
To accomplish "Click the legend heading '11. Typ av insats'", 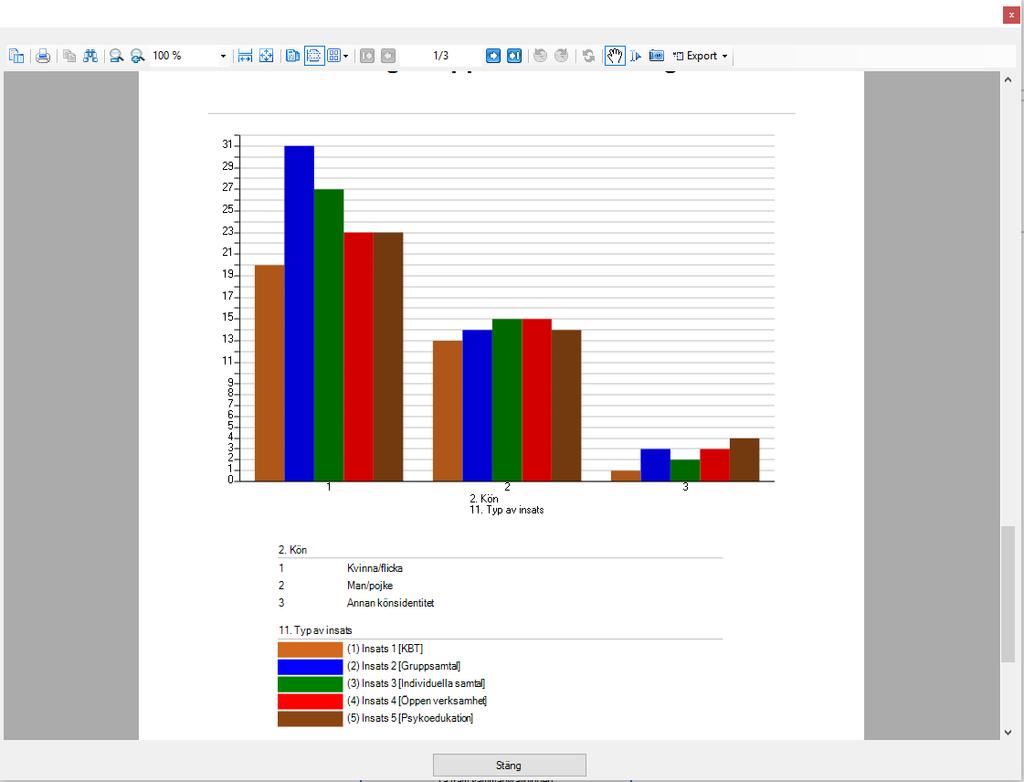I will click(315, 630).
